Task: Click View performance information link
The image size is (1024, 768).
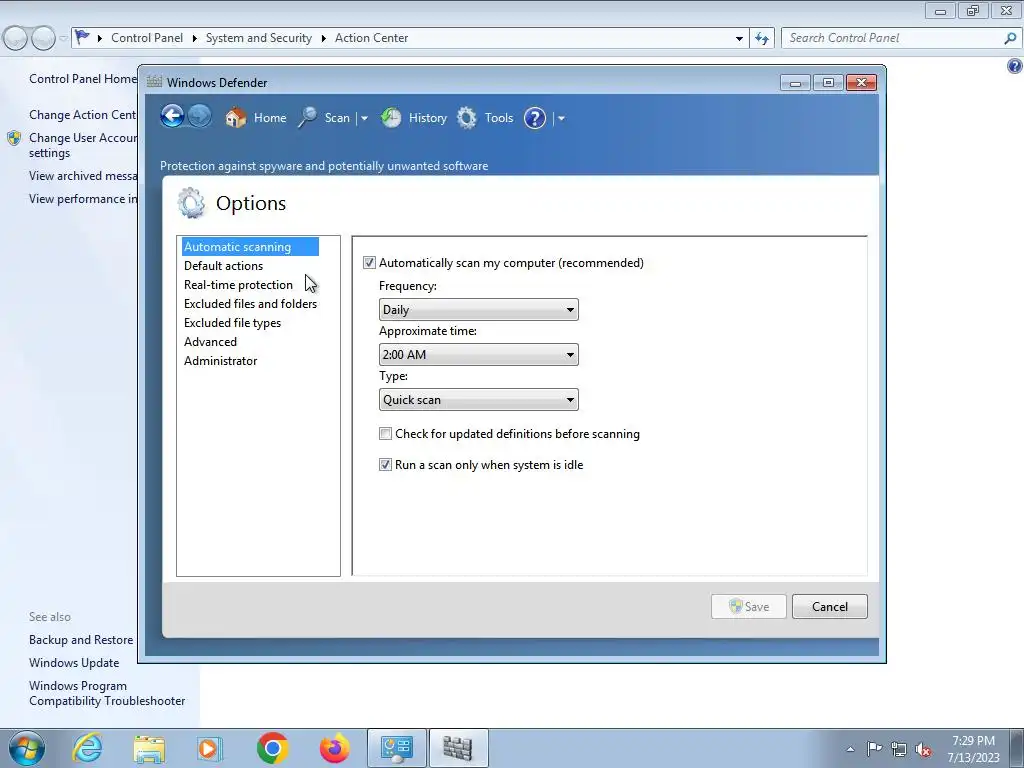Action: 83,199
